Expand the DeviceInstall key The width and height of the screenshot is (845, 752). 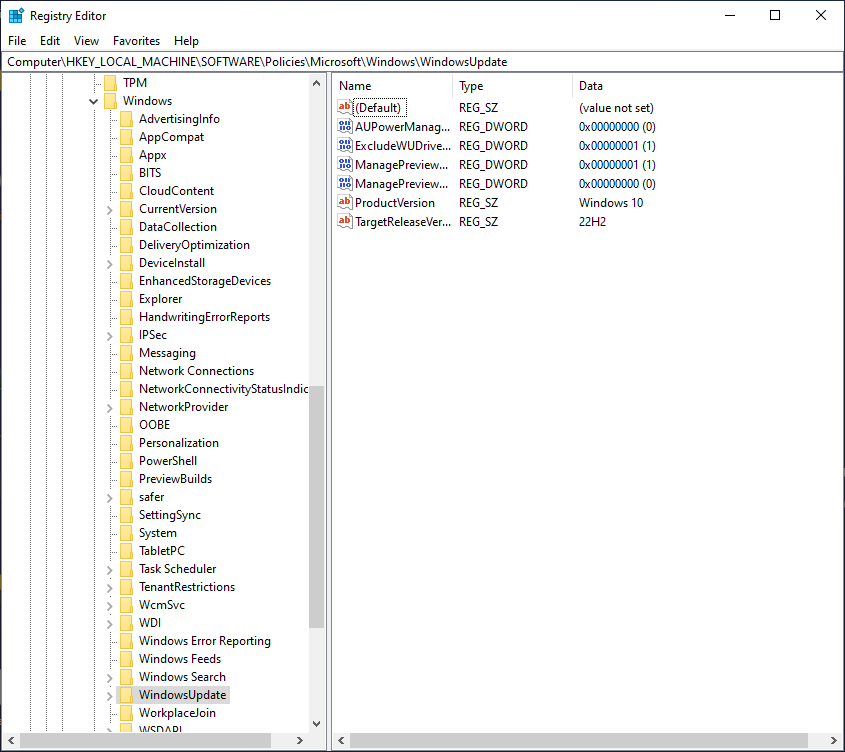pyautogui.click(x=109, y=264)
